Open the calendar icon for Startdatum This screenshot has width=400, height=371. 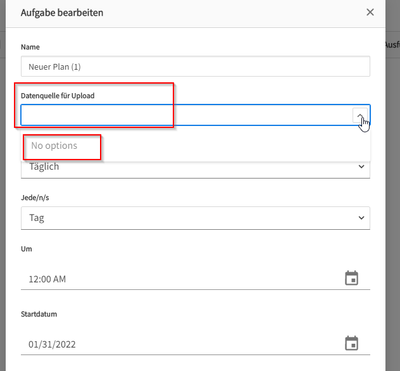tap(351, 343)
